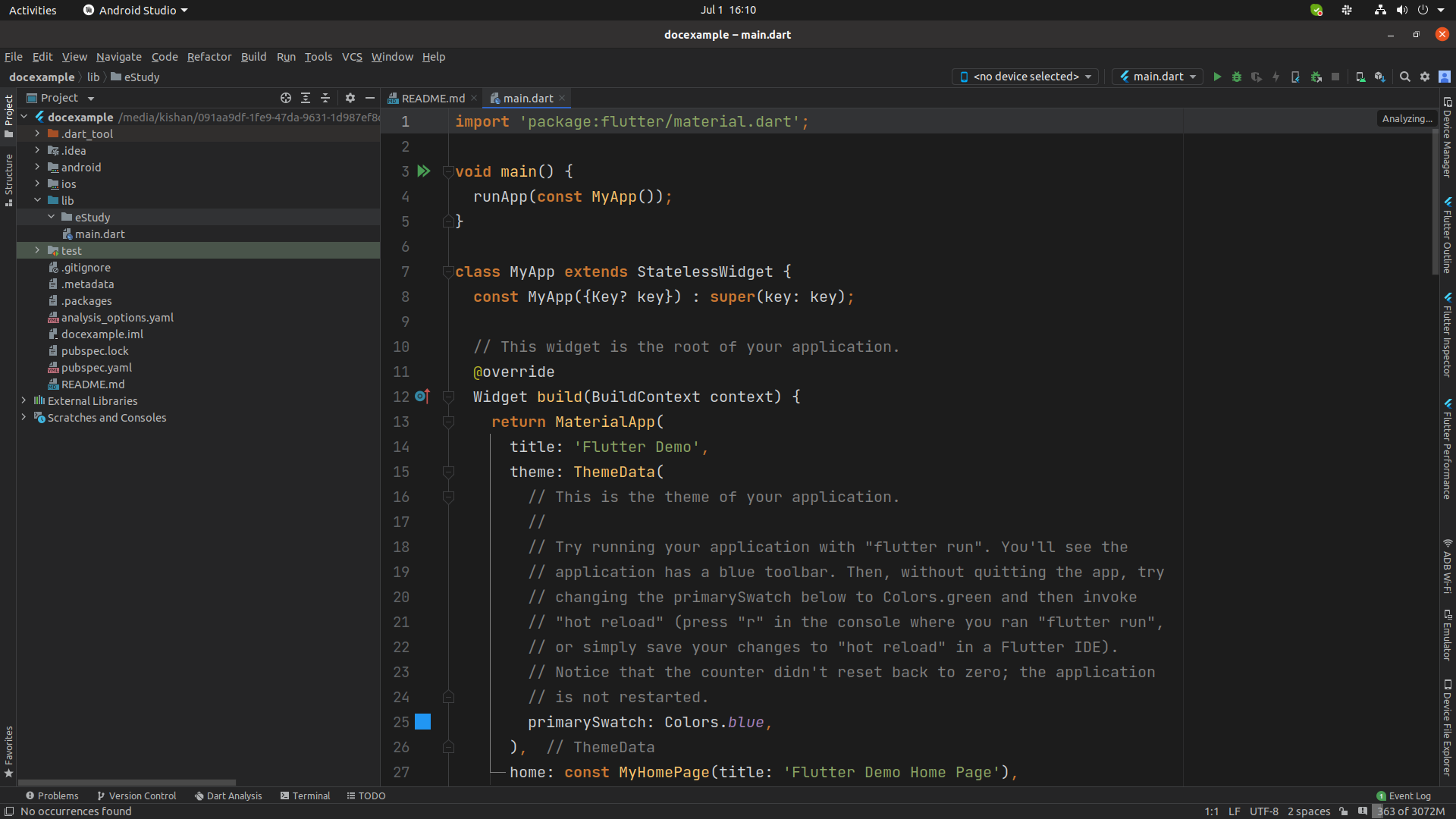The width and height of the screenshot is (1456, 819).
Task: Open main.dart run configuration dropdown
Action: [1157, 77]
